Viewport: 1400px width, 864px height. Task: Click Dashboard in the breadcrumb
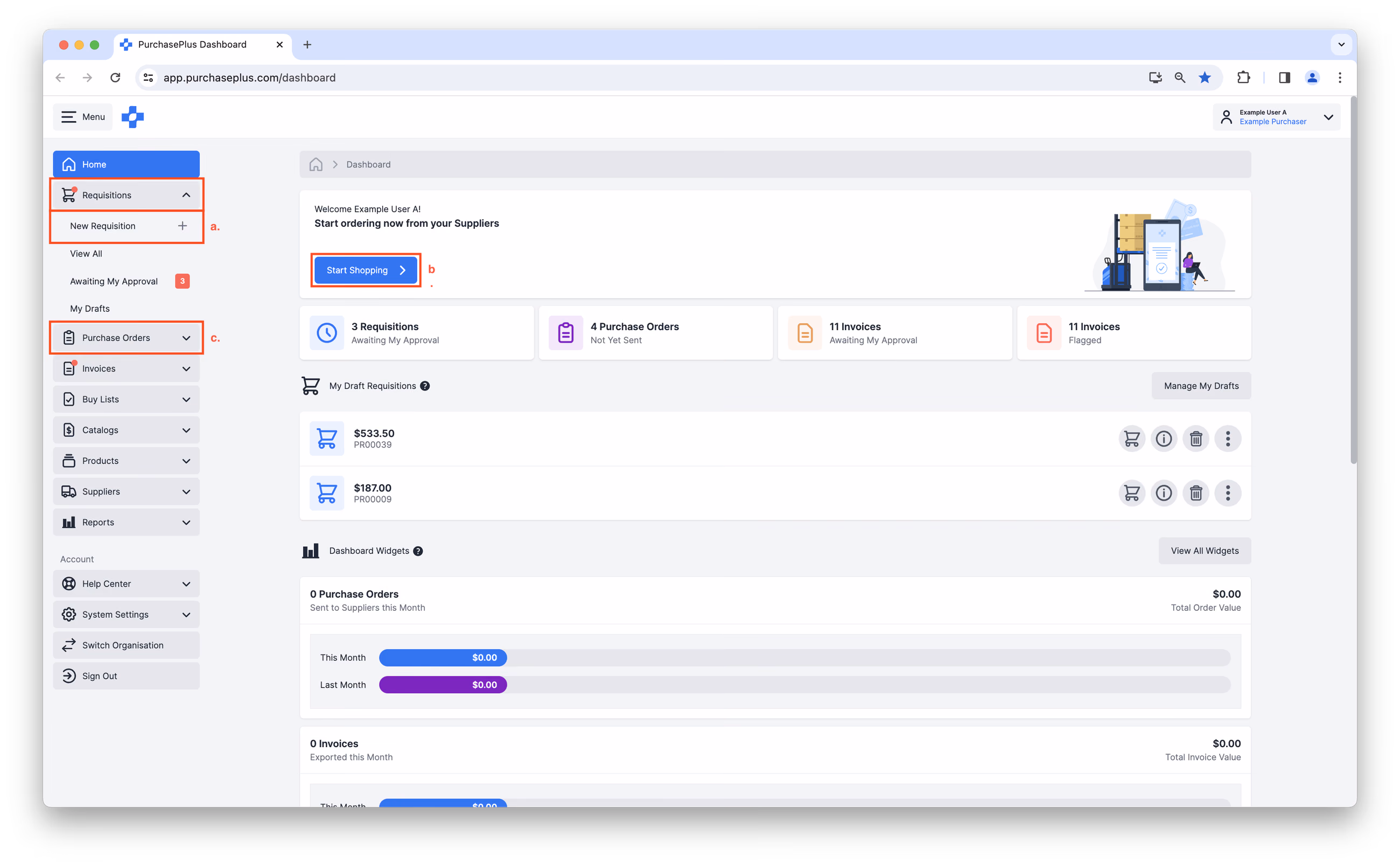pos(368,165)
